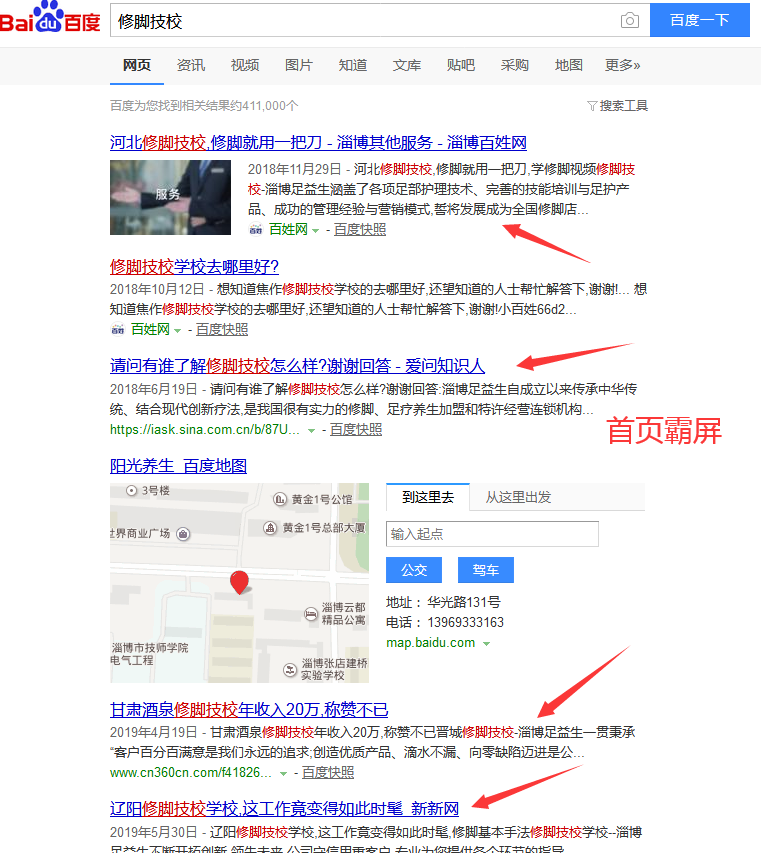Expand the 更多» menu
This screenshot has height=853, width=761.
622,65
